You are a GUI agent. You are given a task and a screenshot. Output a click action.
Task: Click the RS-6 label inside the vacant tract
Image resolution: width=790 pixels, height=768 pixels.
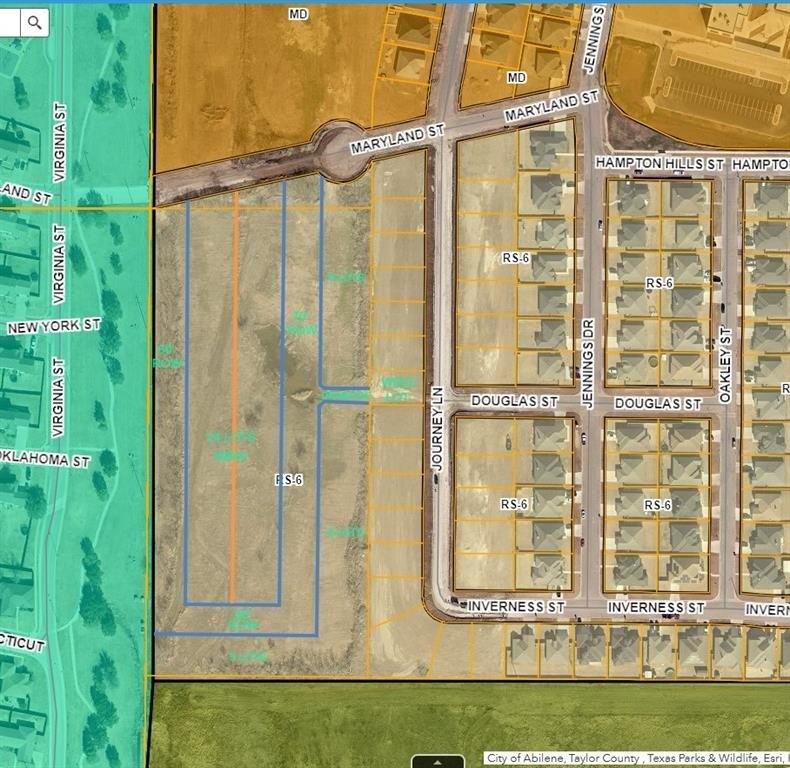pyautogui.click(x=288, y=480)
